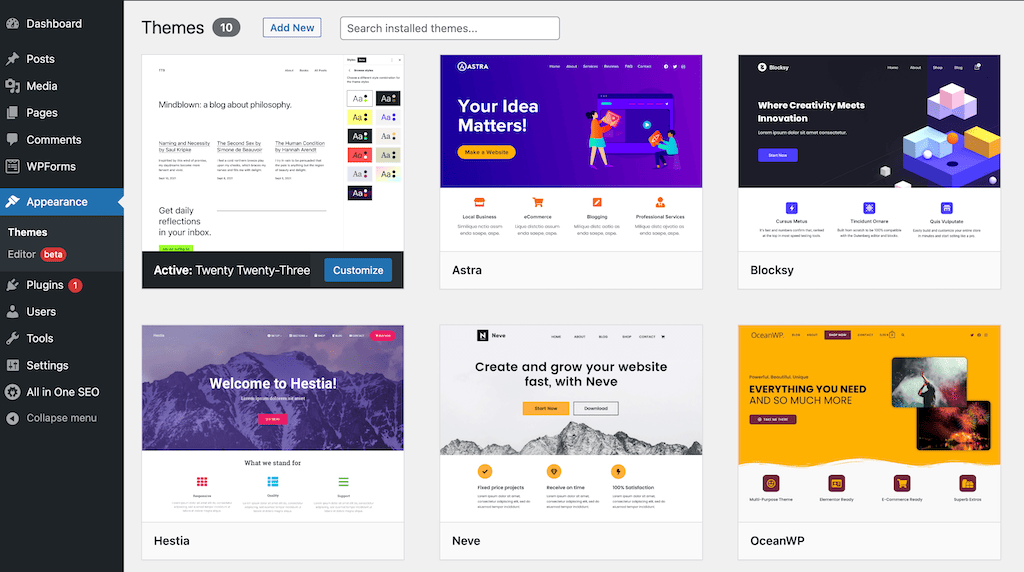Click the Hestia theme name
This screenshot has height=572, width=1024.
coord(172,541)
